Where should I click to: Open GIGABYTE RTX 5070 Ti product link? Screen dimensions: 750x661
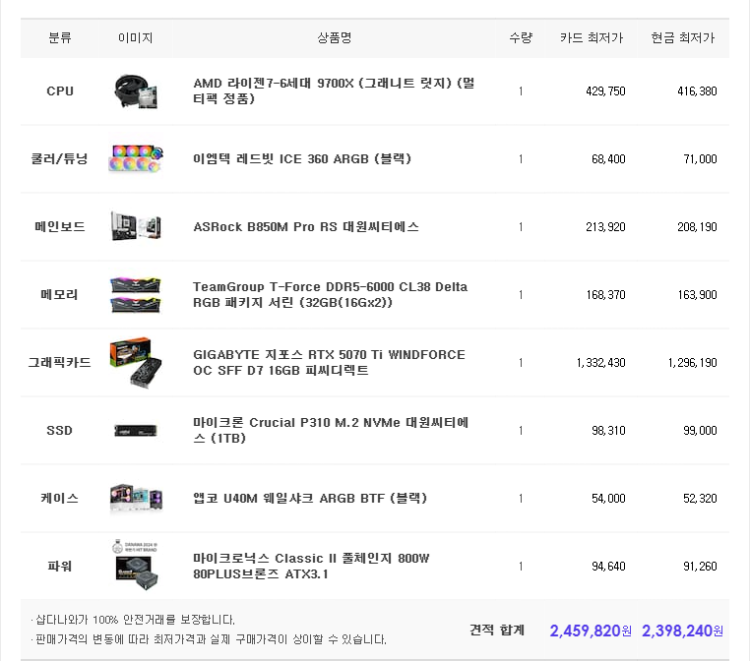329,362
